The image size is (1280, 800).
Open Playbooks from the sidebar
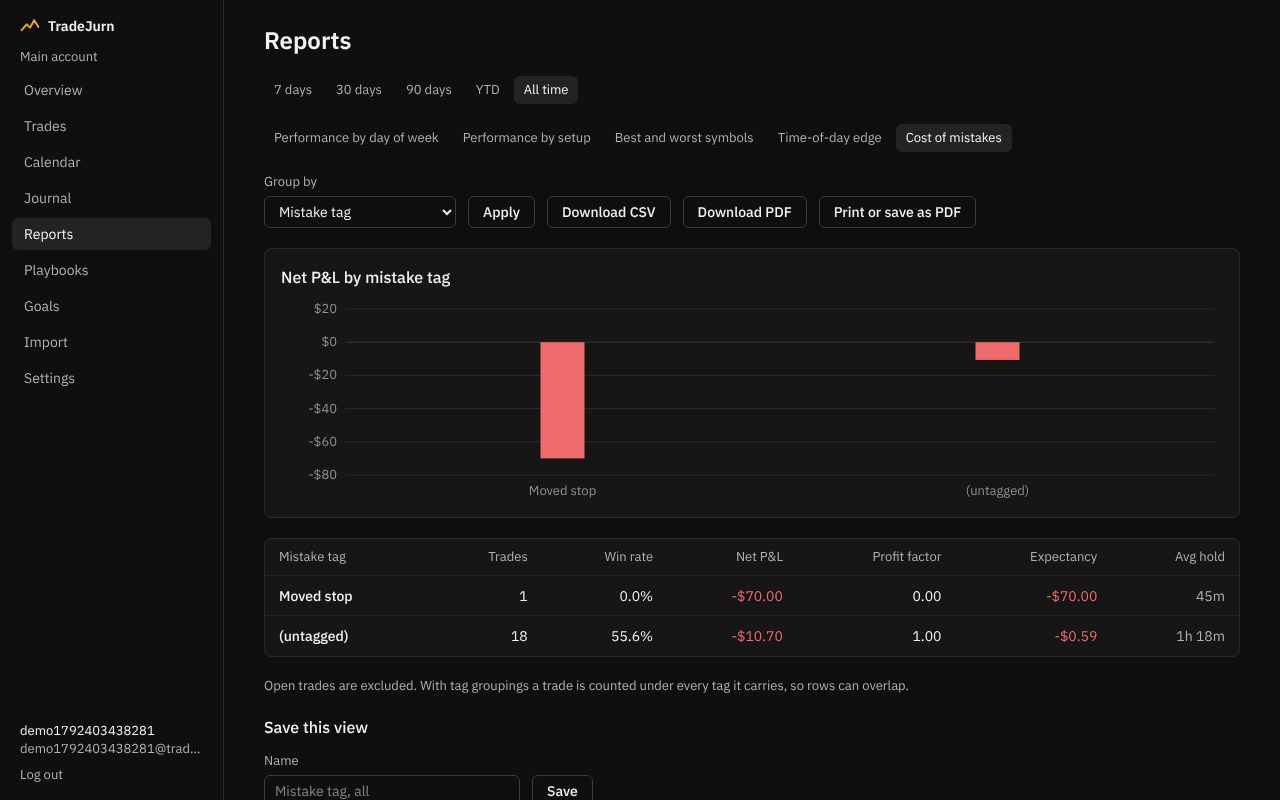pyautogui.click(x=111, y=270)
